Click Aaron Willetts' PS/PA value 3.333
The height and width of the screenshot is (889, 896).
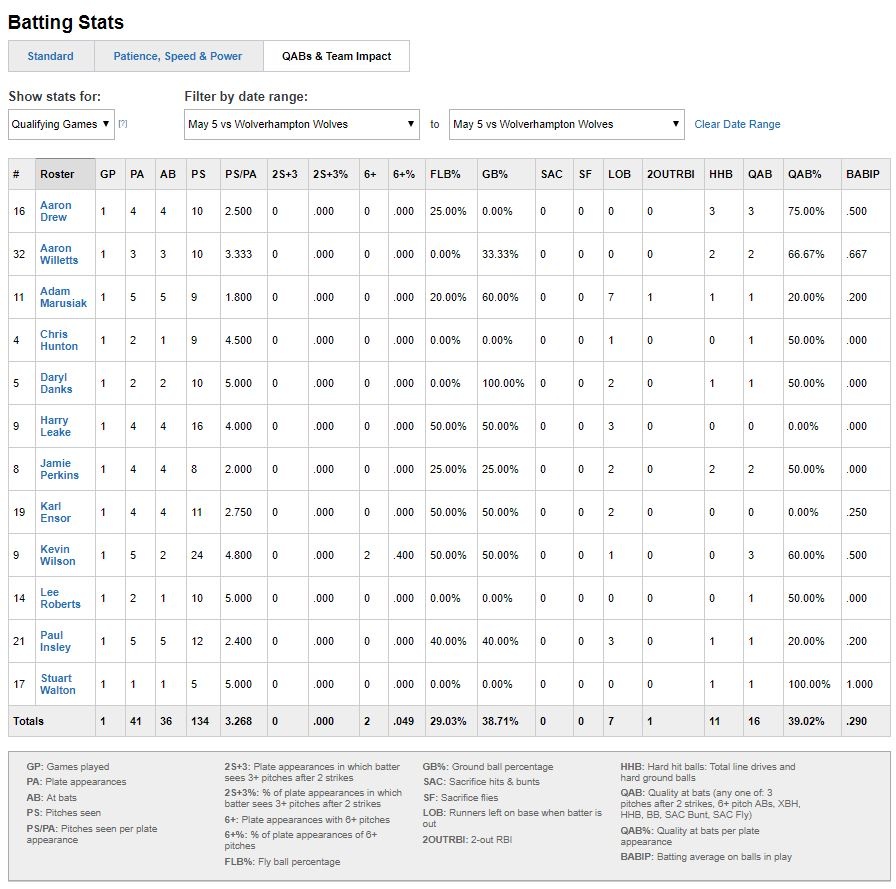(x=238, y=254)
